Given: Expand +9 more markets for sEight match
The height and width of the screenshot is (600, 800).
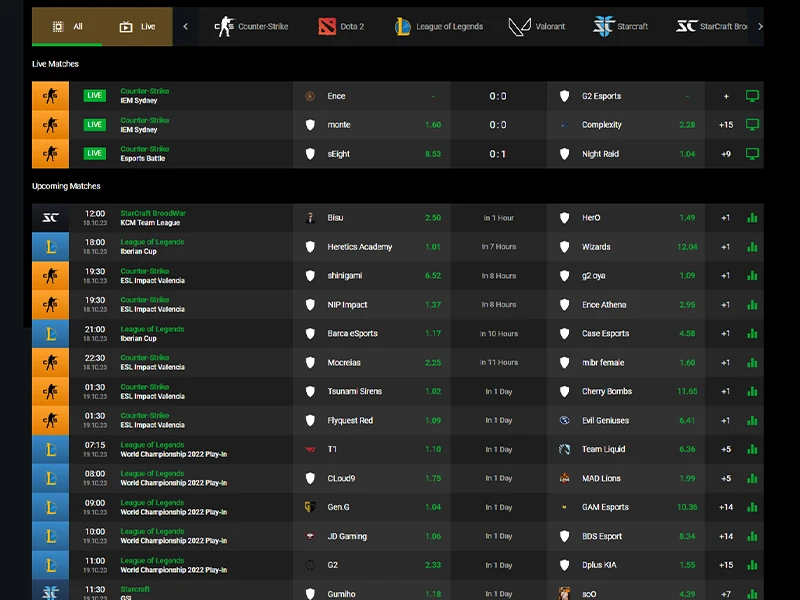Looking at the screenshot, I should point(726,154).
